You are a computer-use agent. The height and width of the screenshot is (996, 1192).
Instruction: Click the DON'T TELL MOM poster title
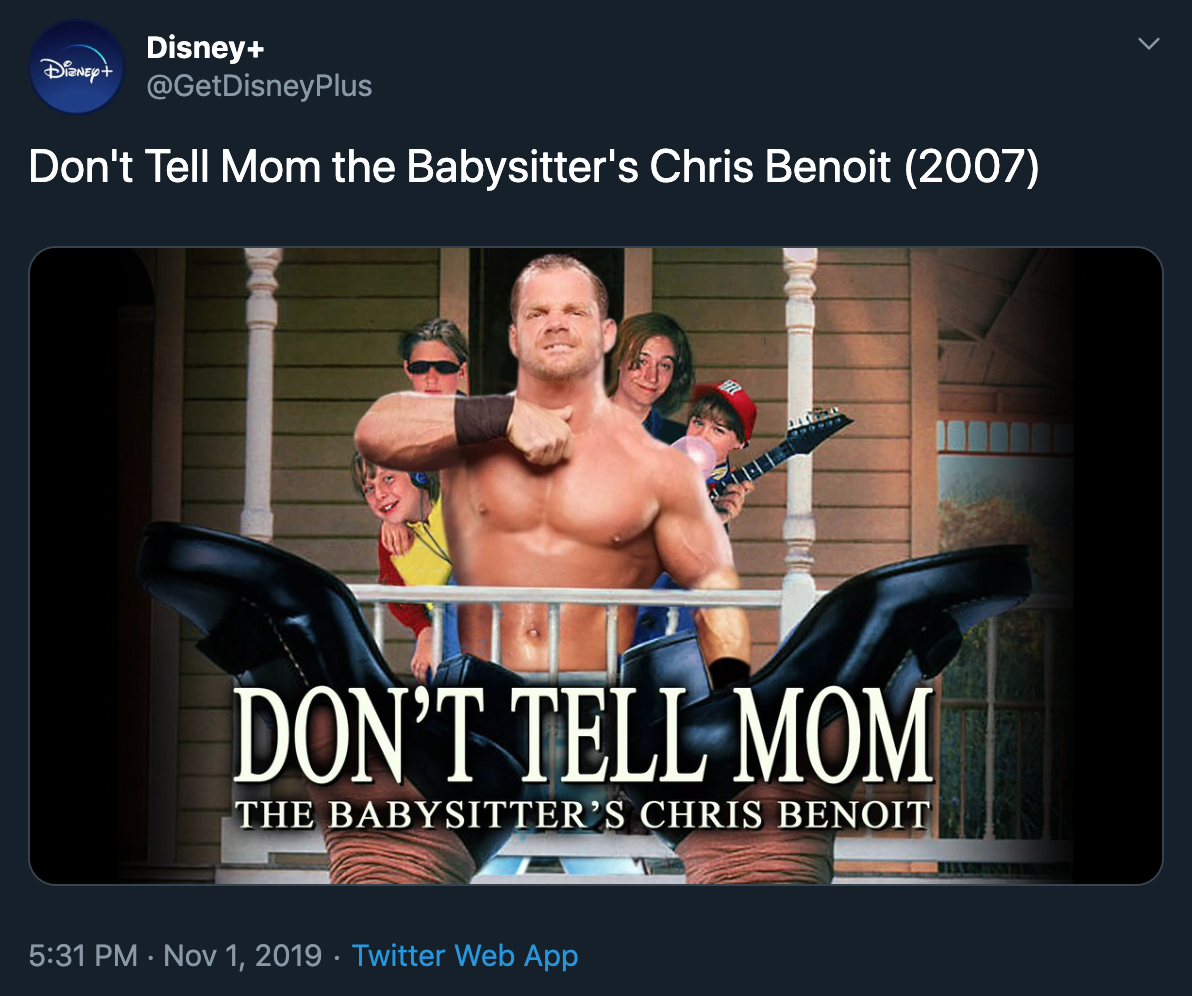click(584, 735)
